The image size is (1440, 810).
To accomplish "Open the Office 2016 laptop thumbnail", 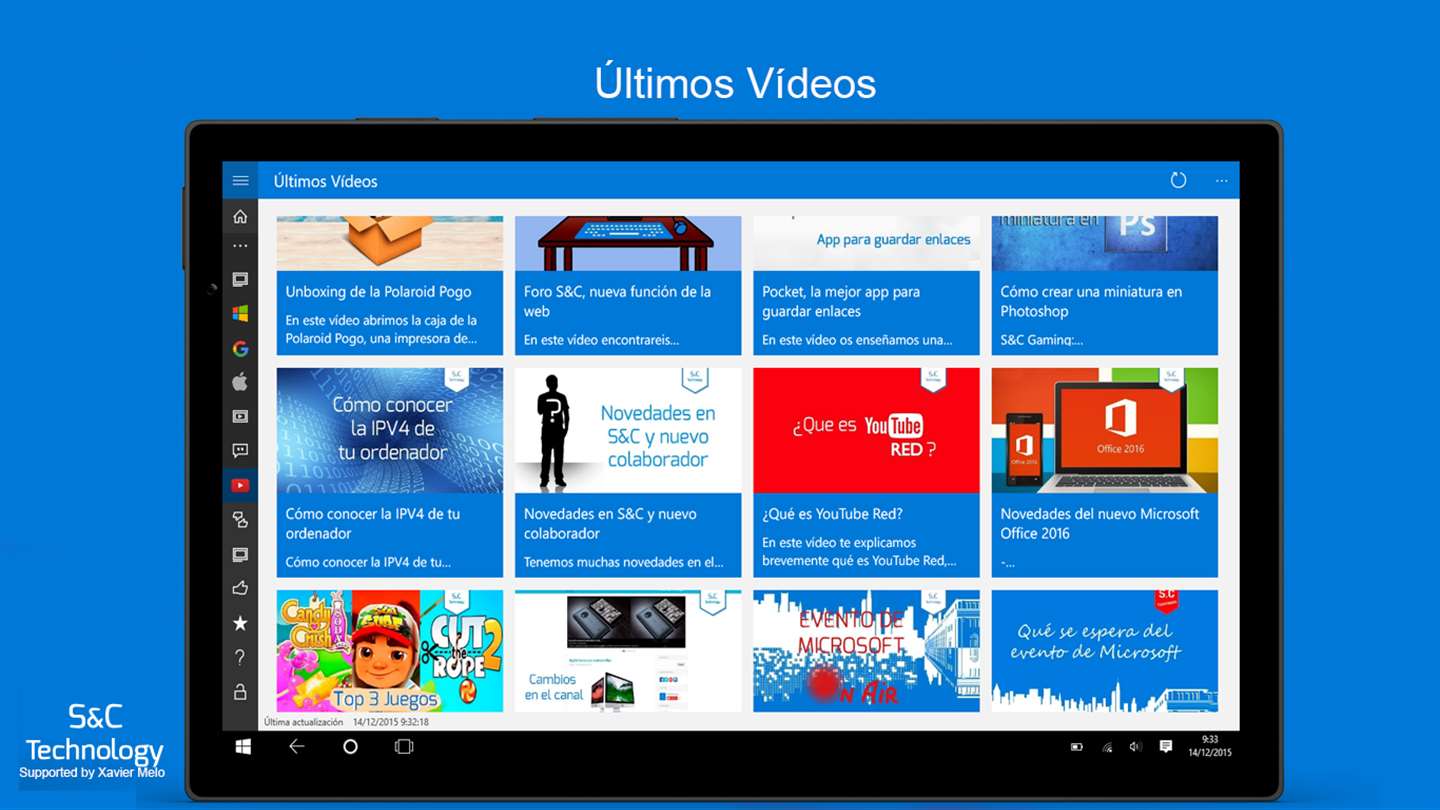I will (x=1105, y=430).
